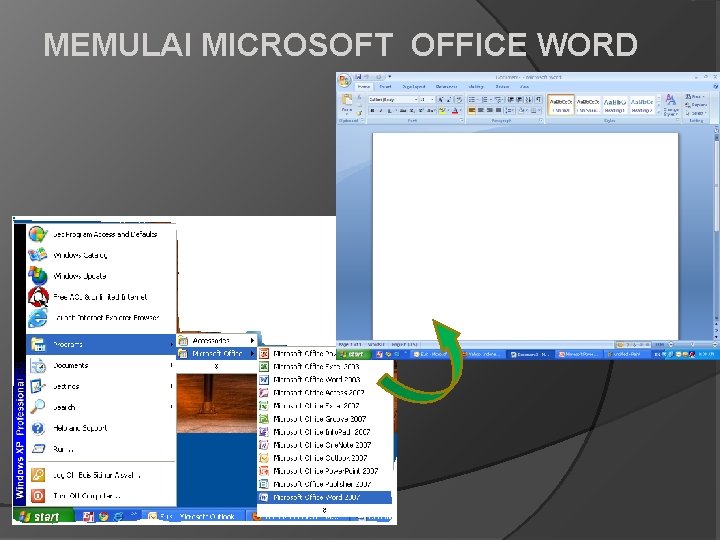Toggle Strikethrough formatting
Image resolution: width=720 pixels, height=540 pixels.
point(403,111)
